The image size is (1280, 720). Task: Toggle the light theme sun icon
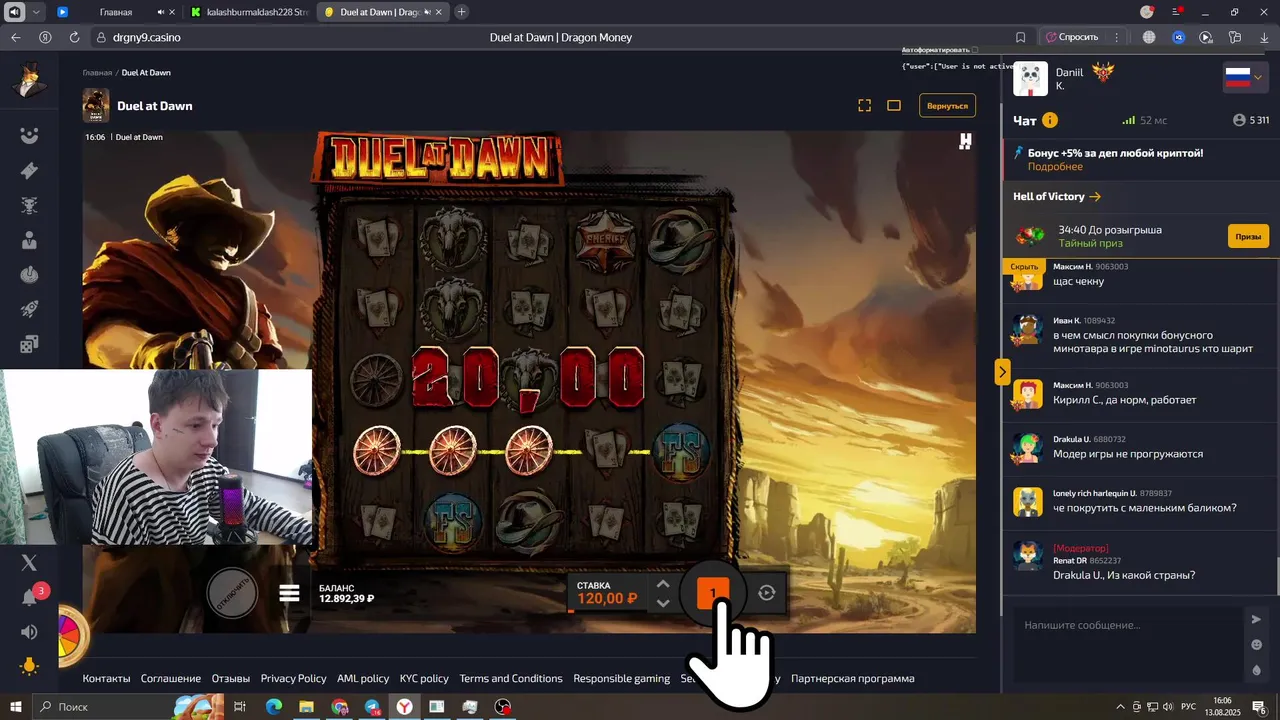[x=29, y=666]
